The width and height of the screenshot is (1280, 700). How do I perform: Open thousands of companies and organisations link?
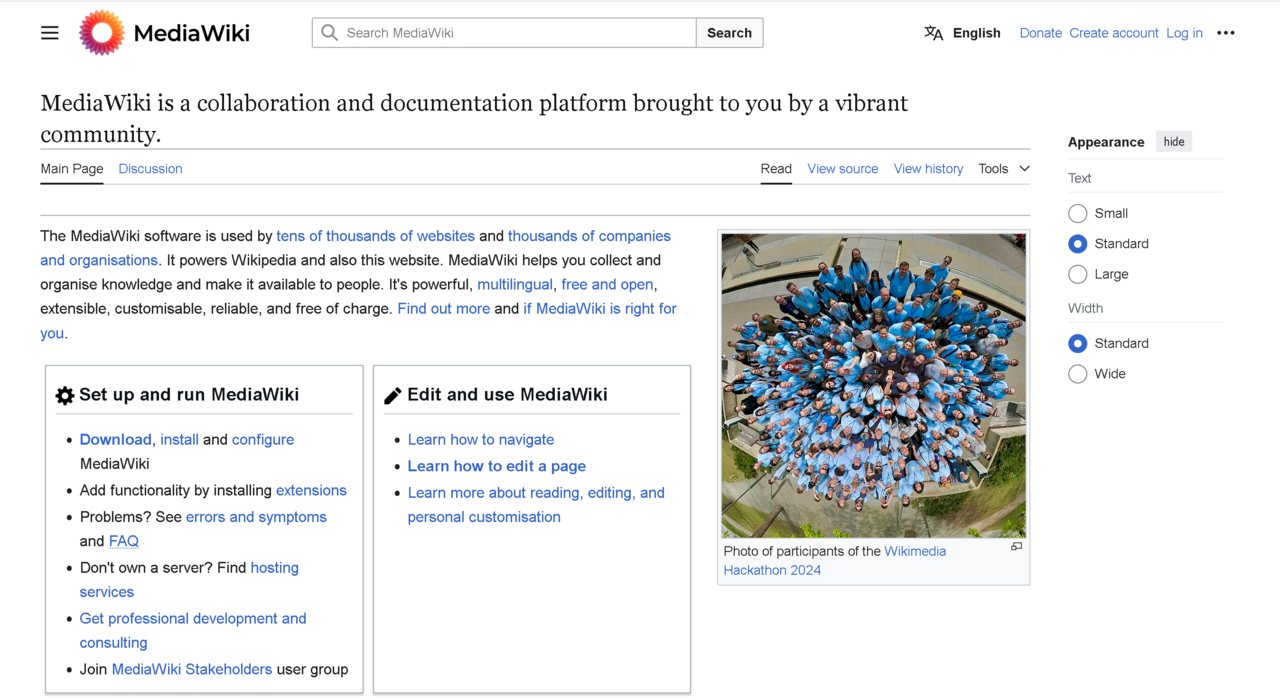click(589, 236)
